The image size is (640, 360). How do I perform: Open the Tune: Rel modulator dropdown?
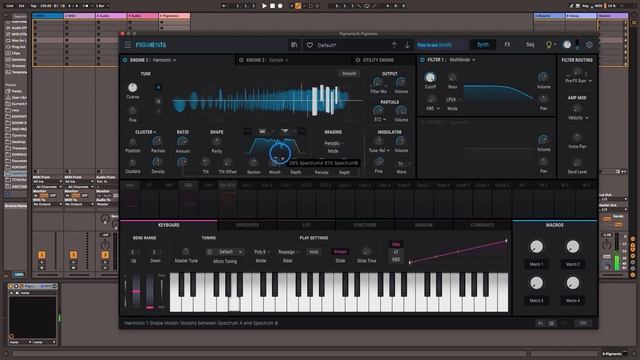[379, 151]
